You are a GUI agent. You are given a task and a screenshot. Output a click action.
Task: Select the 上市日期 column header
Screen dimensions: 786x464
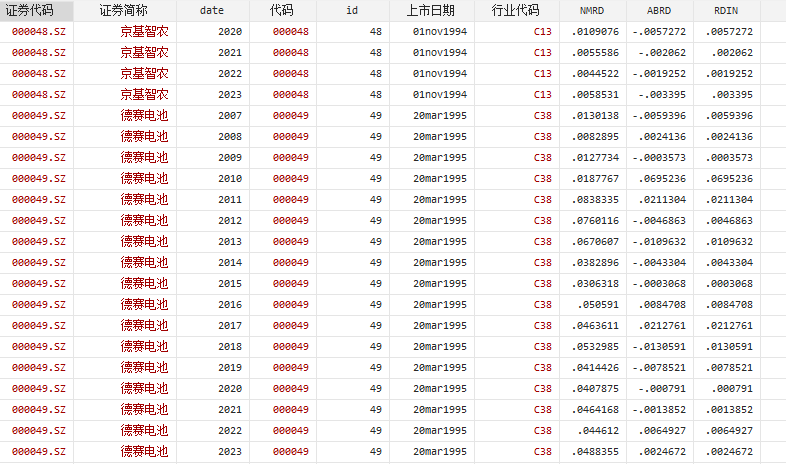coord(430,11)
